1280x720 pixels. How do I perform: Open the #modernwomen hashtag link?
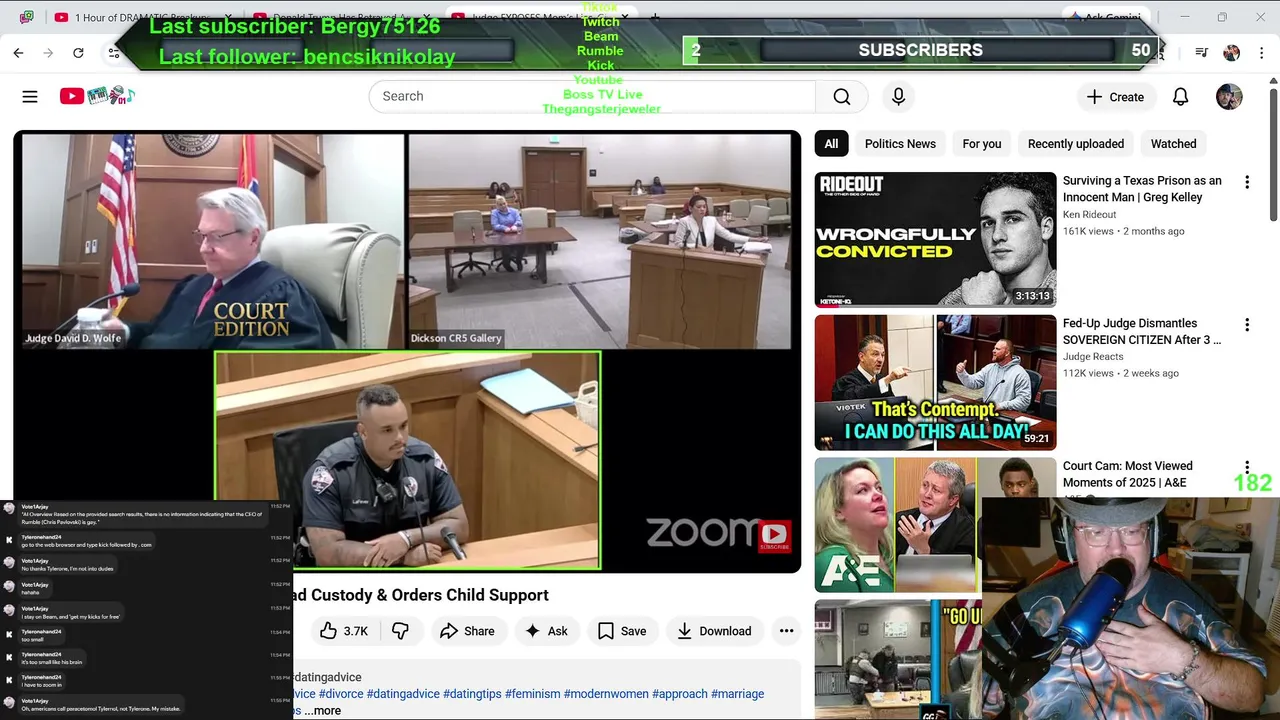pyautogui.click(x=606, y=694)
